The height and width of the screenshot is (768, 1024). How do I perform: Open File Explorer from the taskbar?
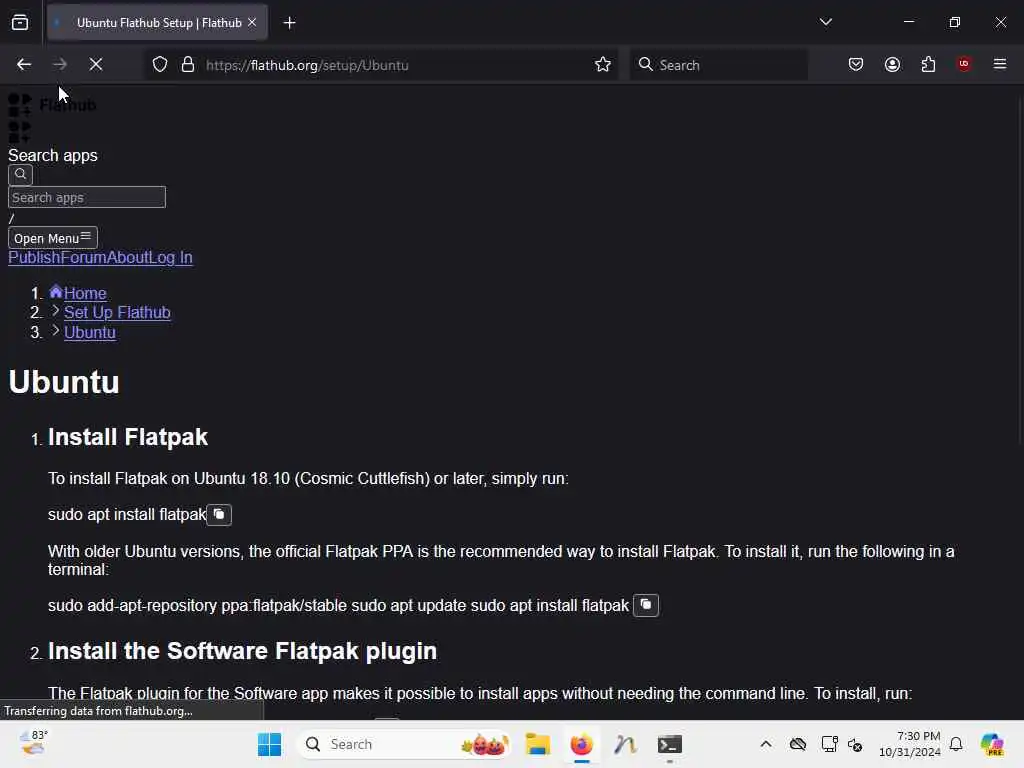pos(538,744)
